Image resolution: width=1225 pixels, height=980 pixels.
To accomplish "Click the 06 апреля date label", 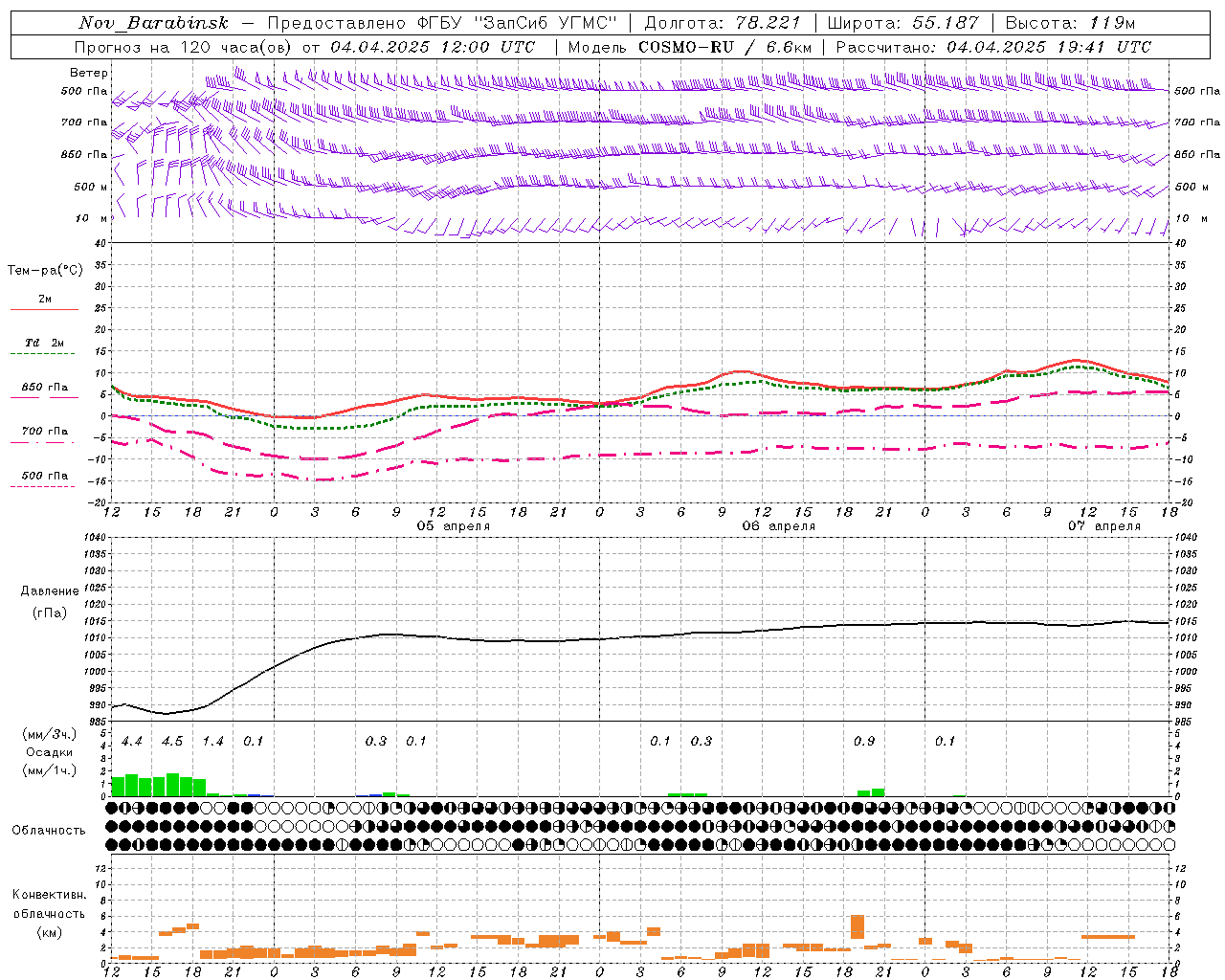I will [779, 526].
